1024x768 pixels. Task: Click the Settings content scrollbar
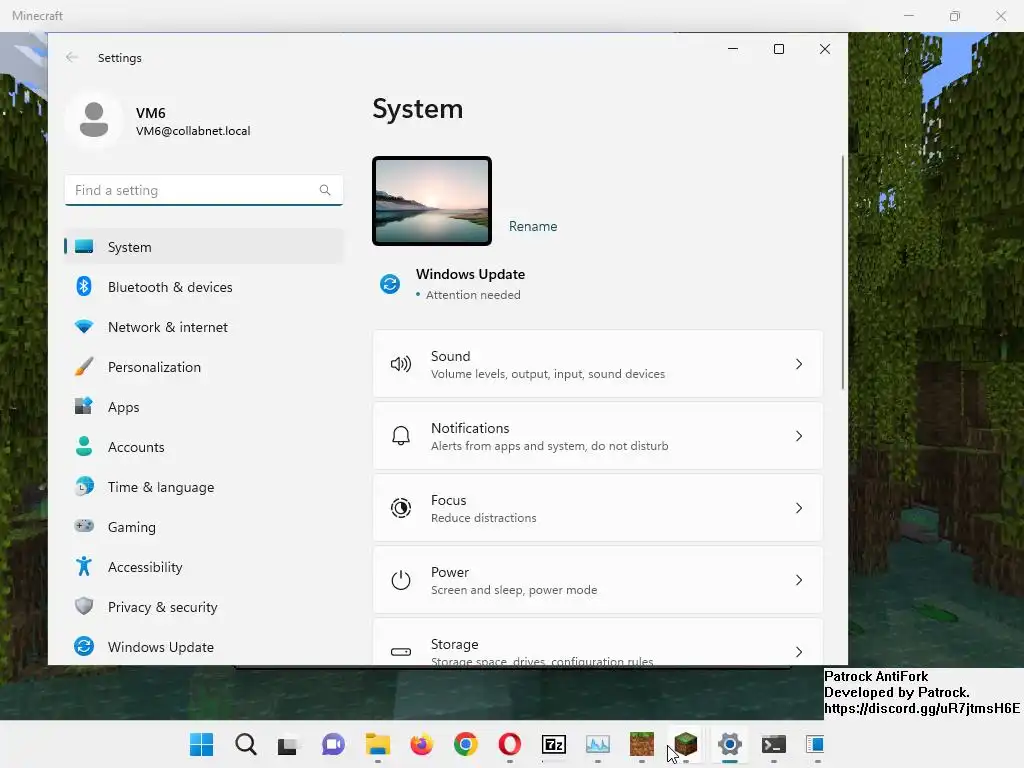coord(842,272)
